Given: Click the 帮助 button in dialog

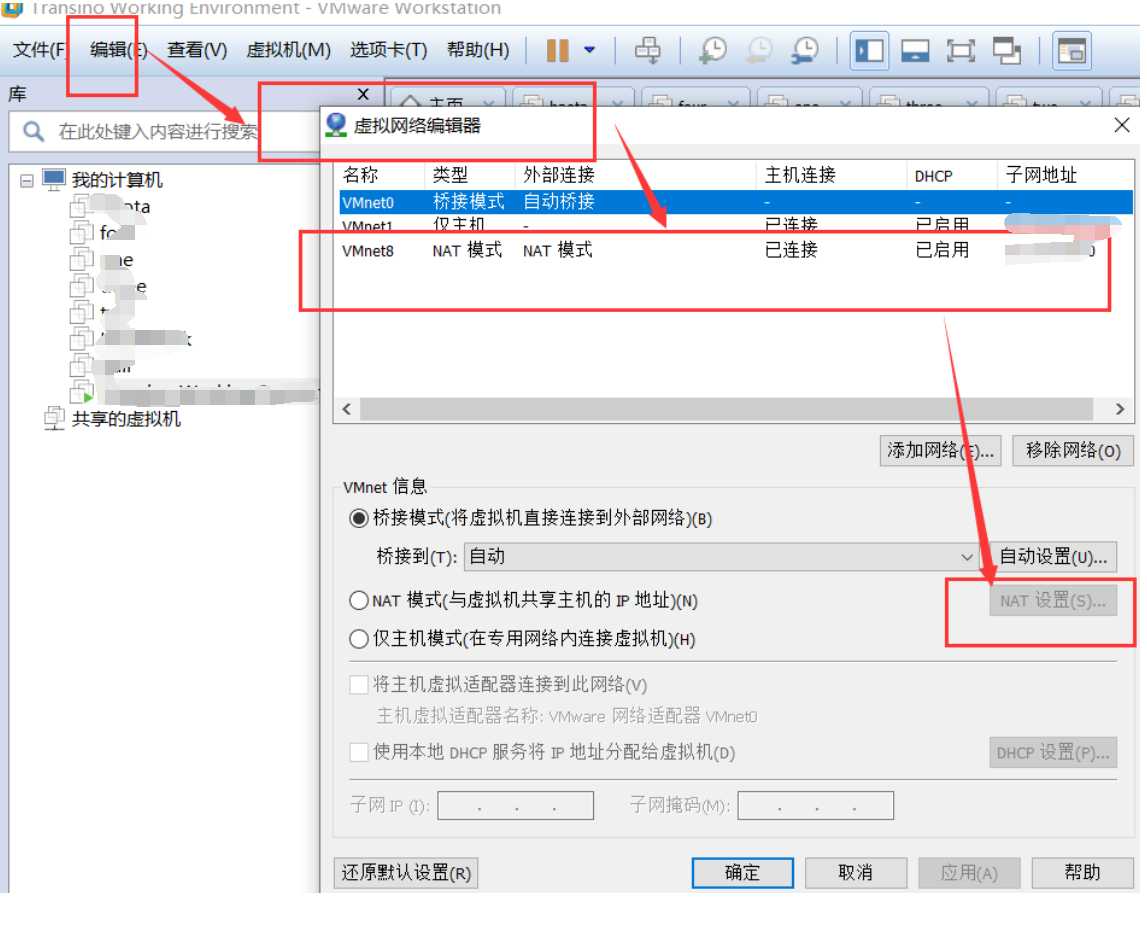Looking at the screenshot, I should 1082,872.
